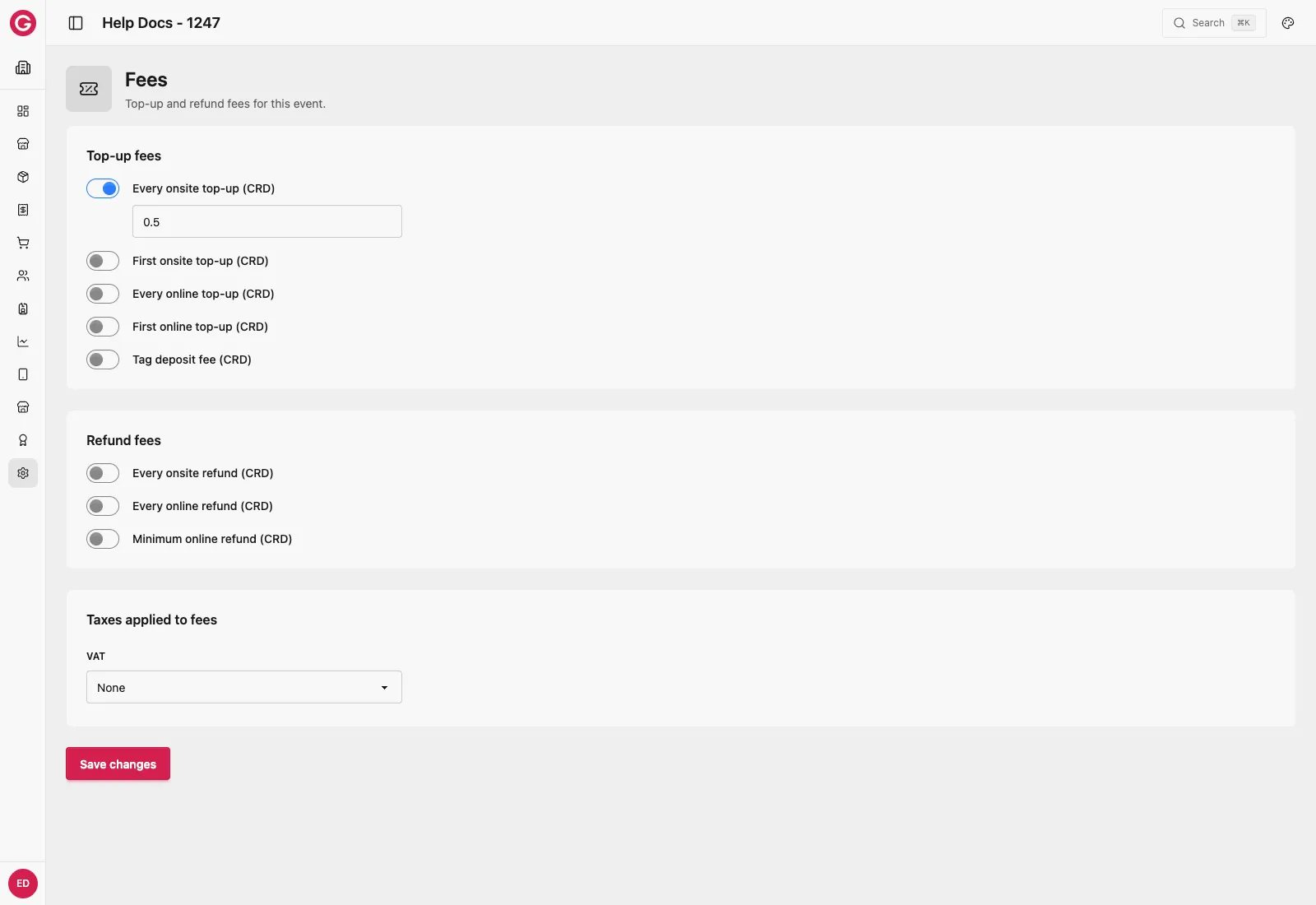
Task: Click the Taxes applied to fees heading
Action: point(151,620)
